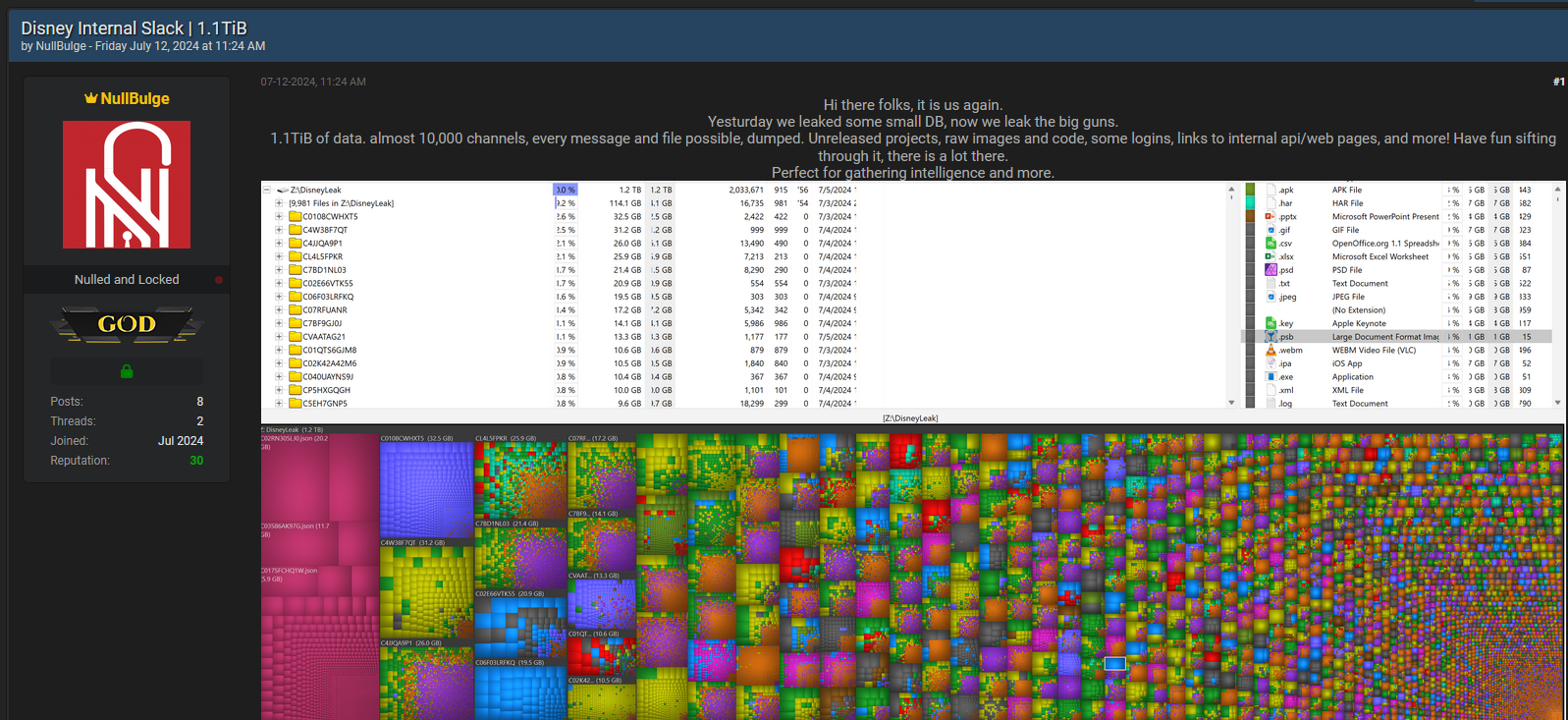This screenshot has width=1568, height=720.
Task: Click the folder icon of C0108CWHXT5
Action: pyautogui.click(x=295, y=216)
